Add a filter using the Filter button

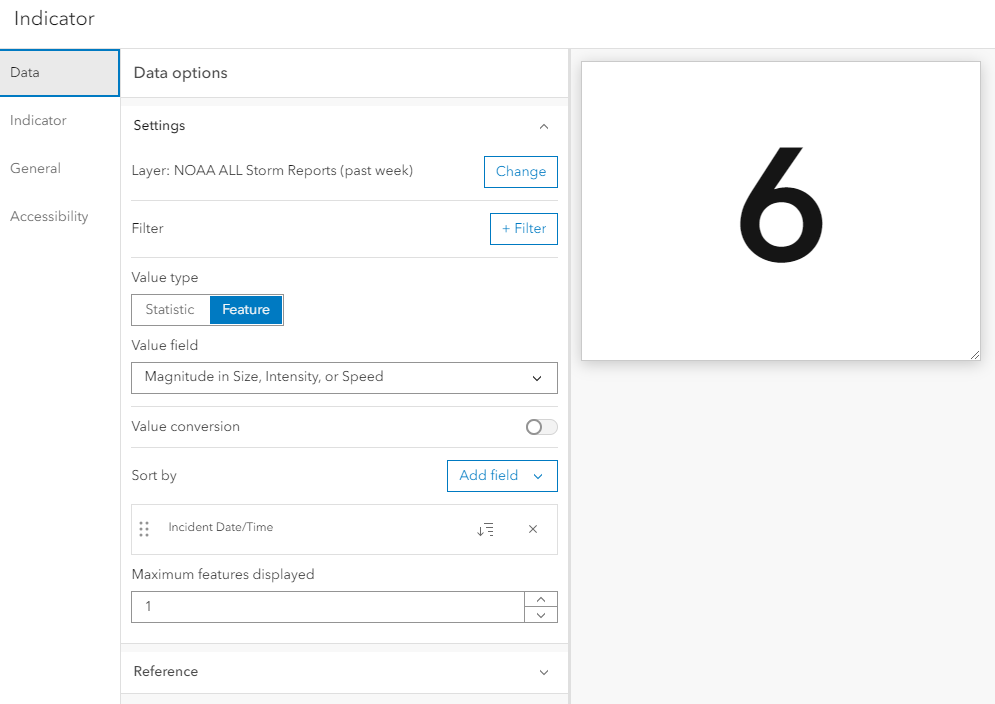pyautogui.click(x=523, y=228)
